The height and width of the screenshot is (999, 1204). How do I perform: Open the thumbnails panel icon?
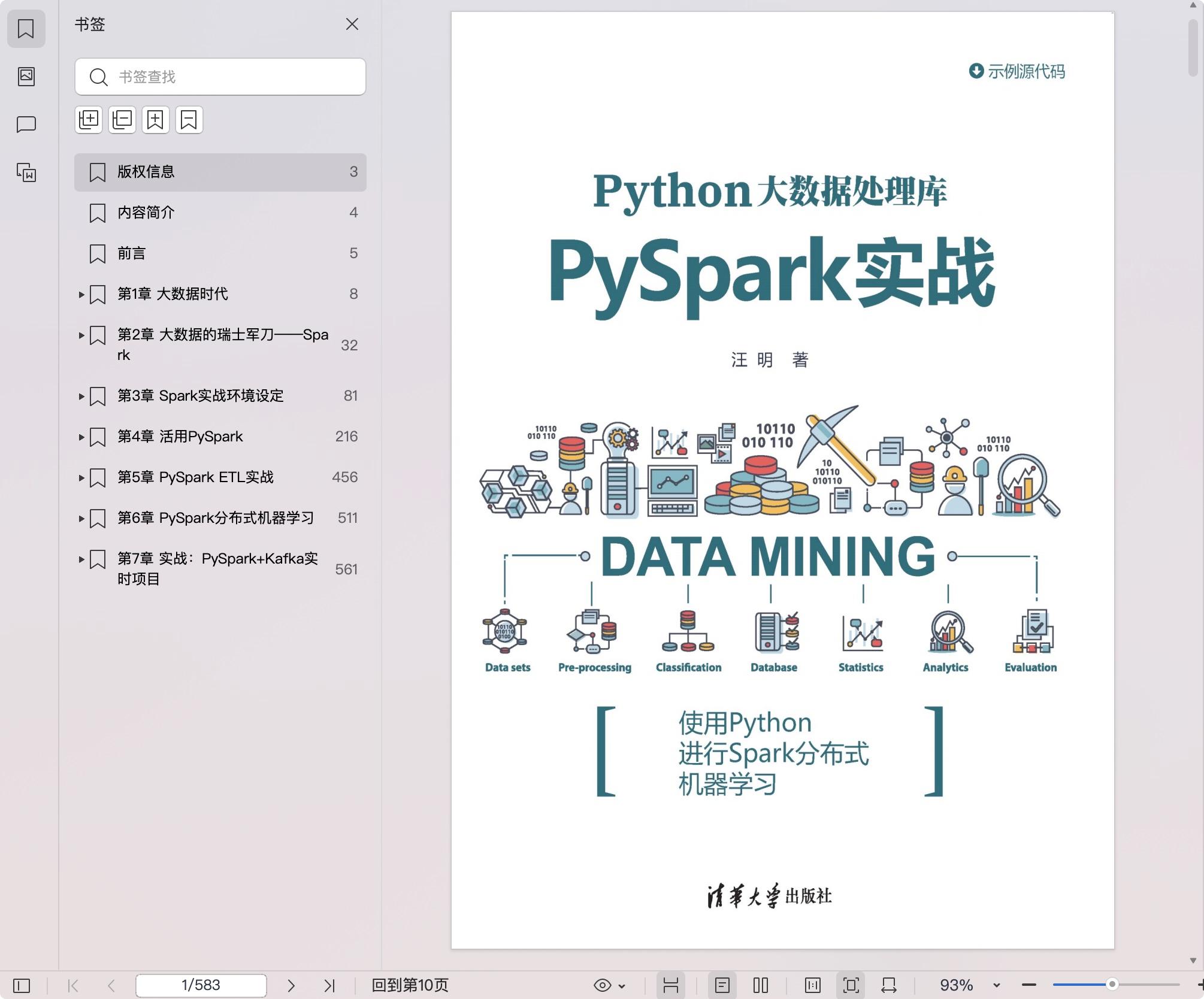26,76
